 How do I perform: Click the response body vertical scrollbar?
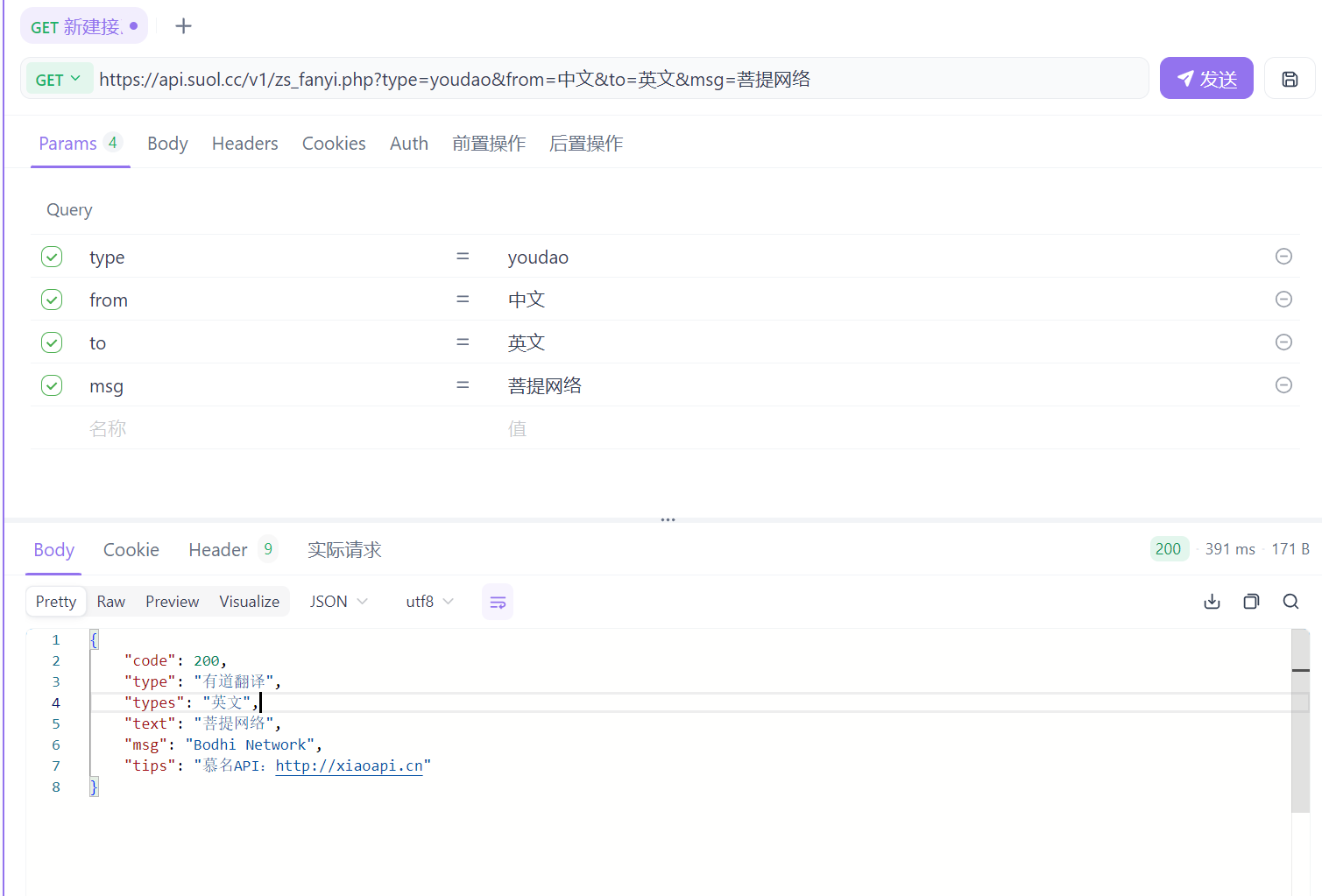[x=1300, y=718]
